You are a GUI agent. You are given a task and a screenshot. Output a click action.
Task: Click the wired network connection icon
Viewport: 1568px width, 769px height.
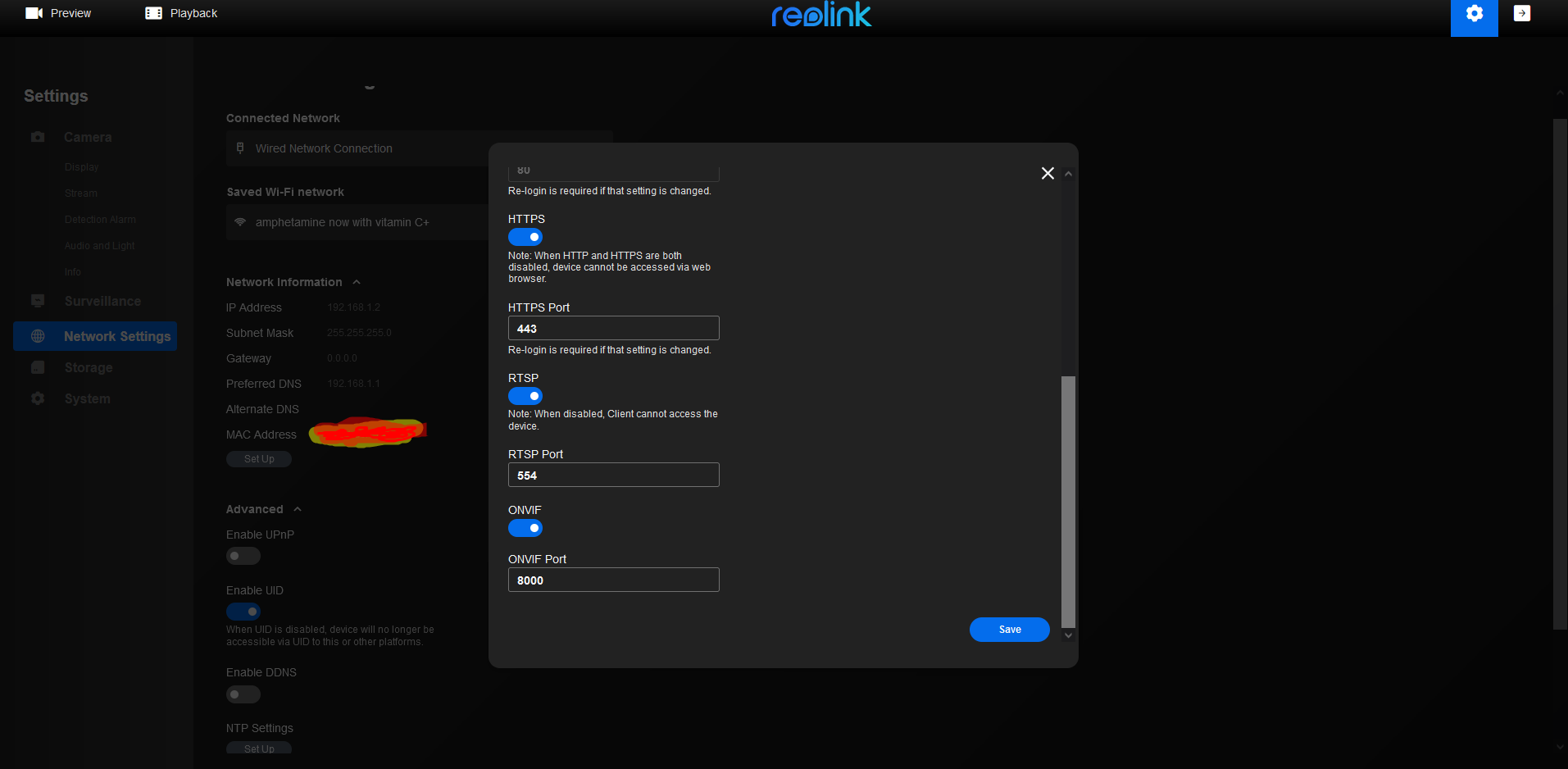(240, 148)
